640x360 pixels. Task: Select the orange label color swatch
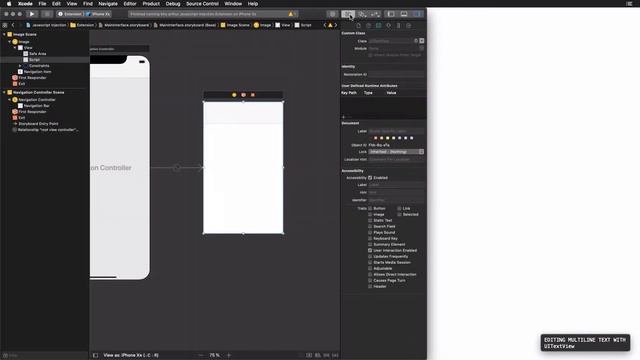382,138
